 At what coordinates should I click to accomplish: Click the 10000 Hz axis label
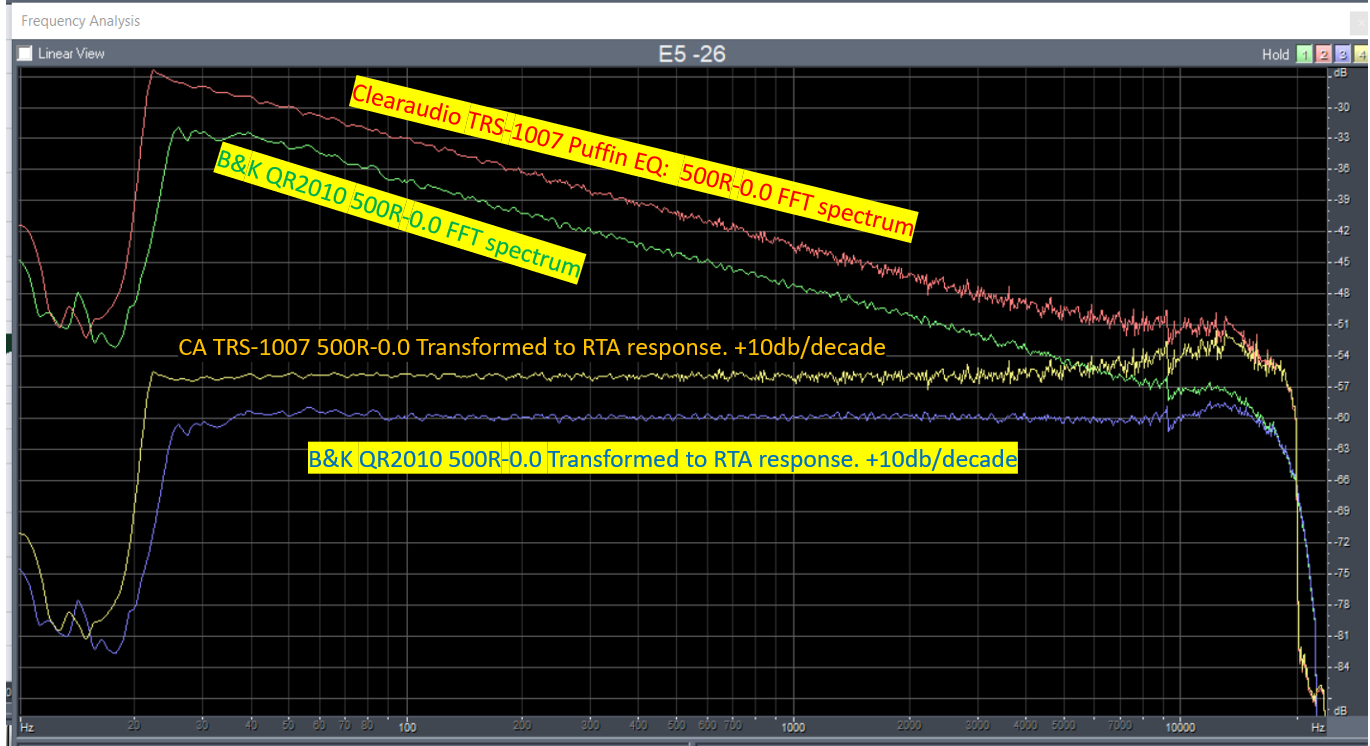[1180, 726]
